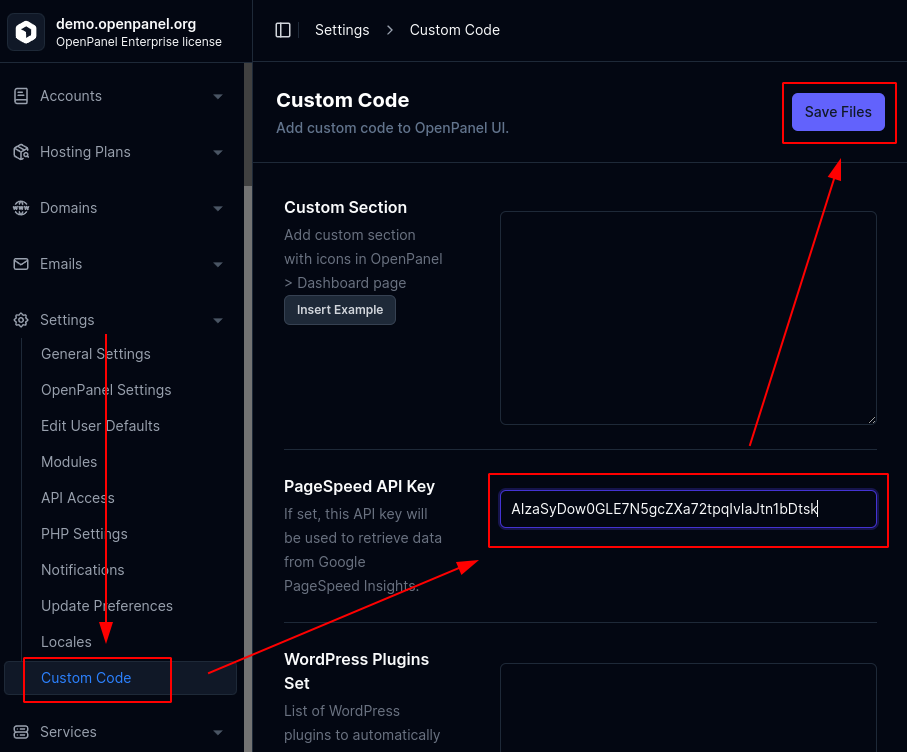Click the Hosting Plans package icon
The image size is (907, 752).
[x=20, y=152]
